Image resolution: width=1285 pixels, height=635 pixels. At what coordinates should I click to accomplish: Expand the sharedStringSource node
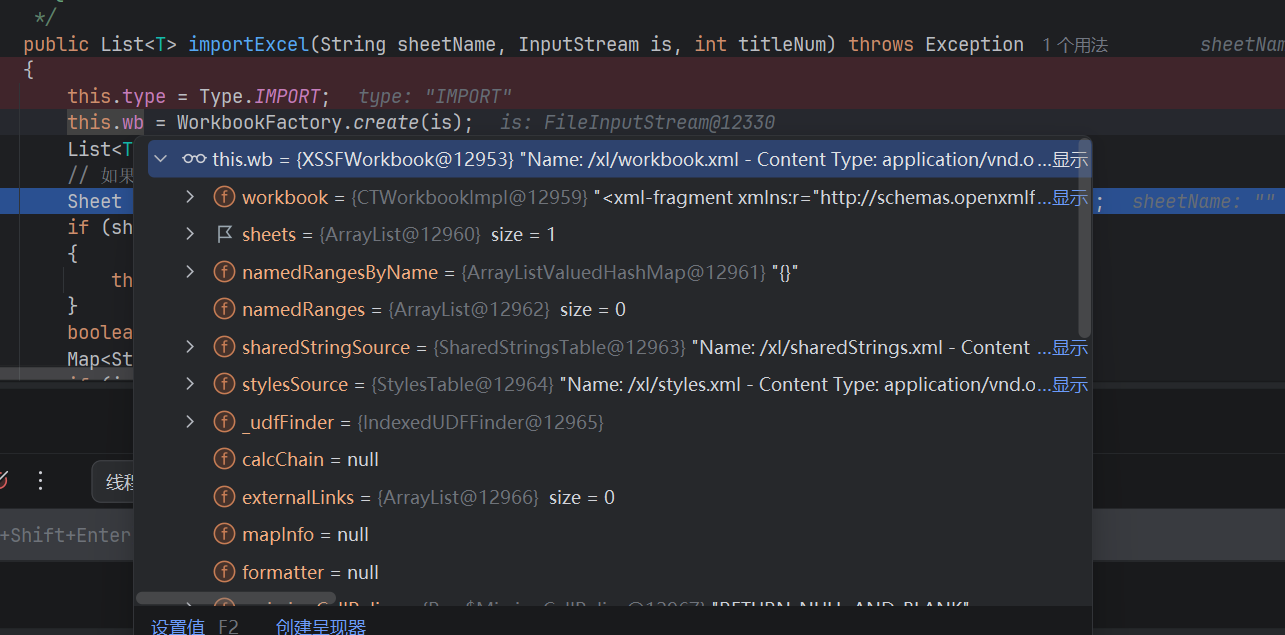coord(190,347)
